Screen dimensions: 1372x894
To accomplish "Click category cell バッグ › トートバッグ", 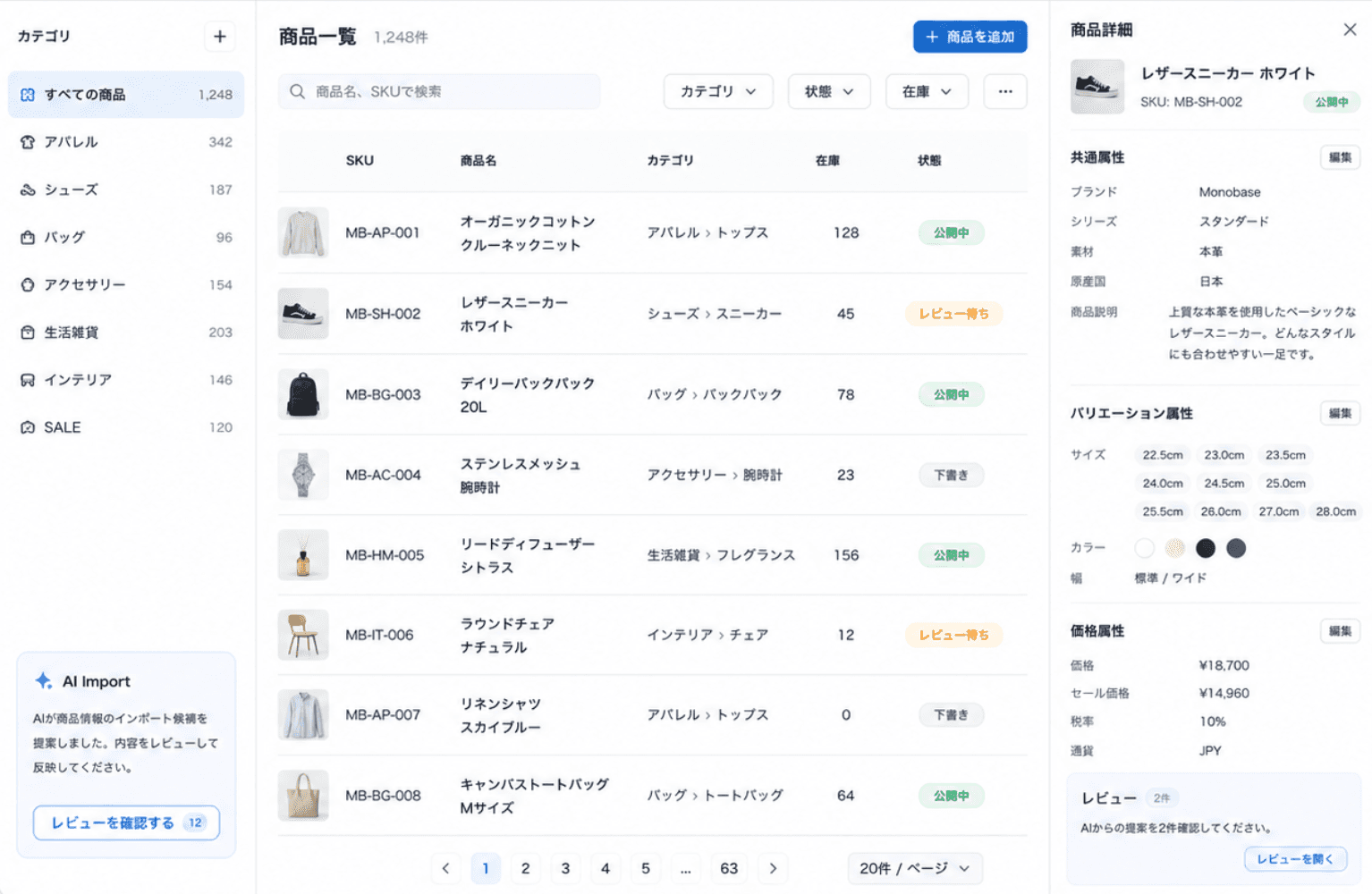I will click(x=715, y=796).
